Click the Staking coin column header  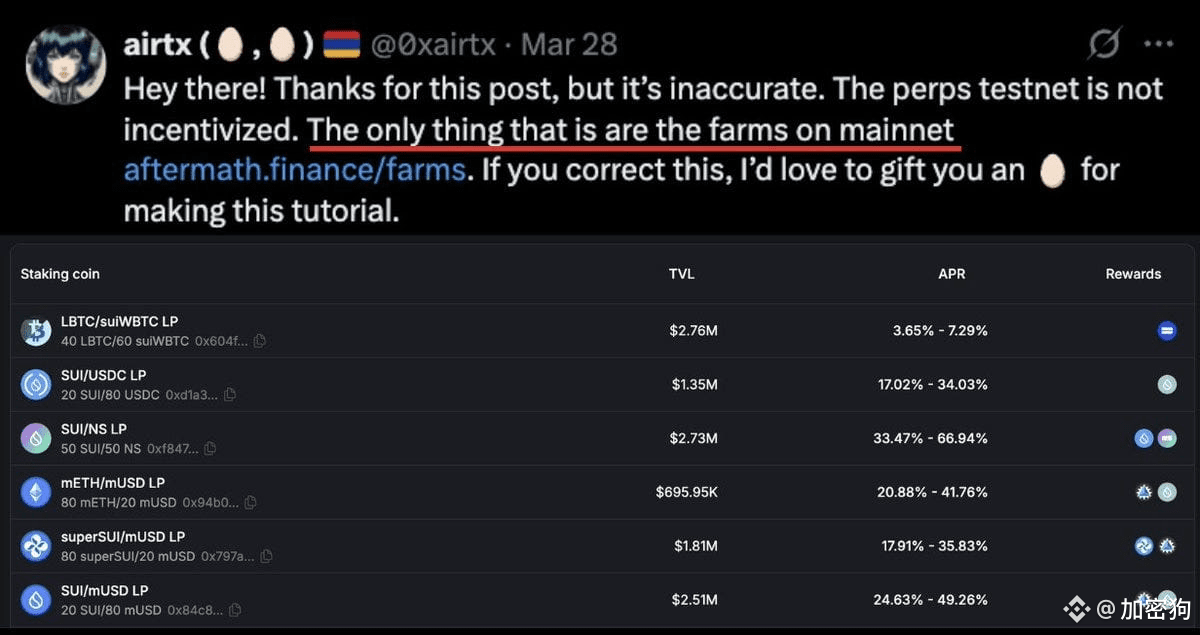tap(60, 274)
